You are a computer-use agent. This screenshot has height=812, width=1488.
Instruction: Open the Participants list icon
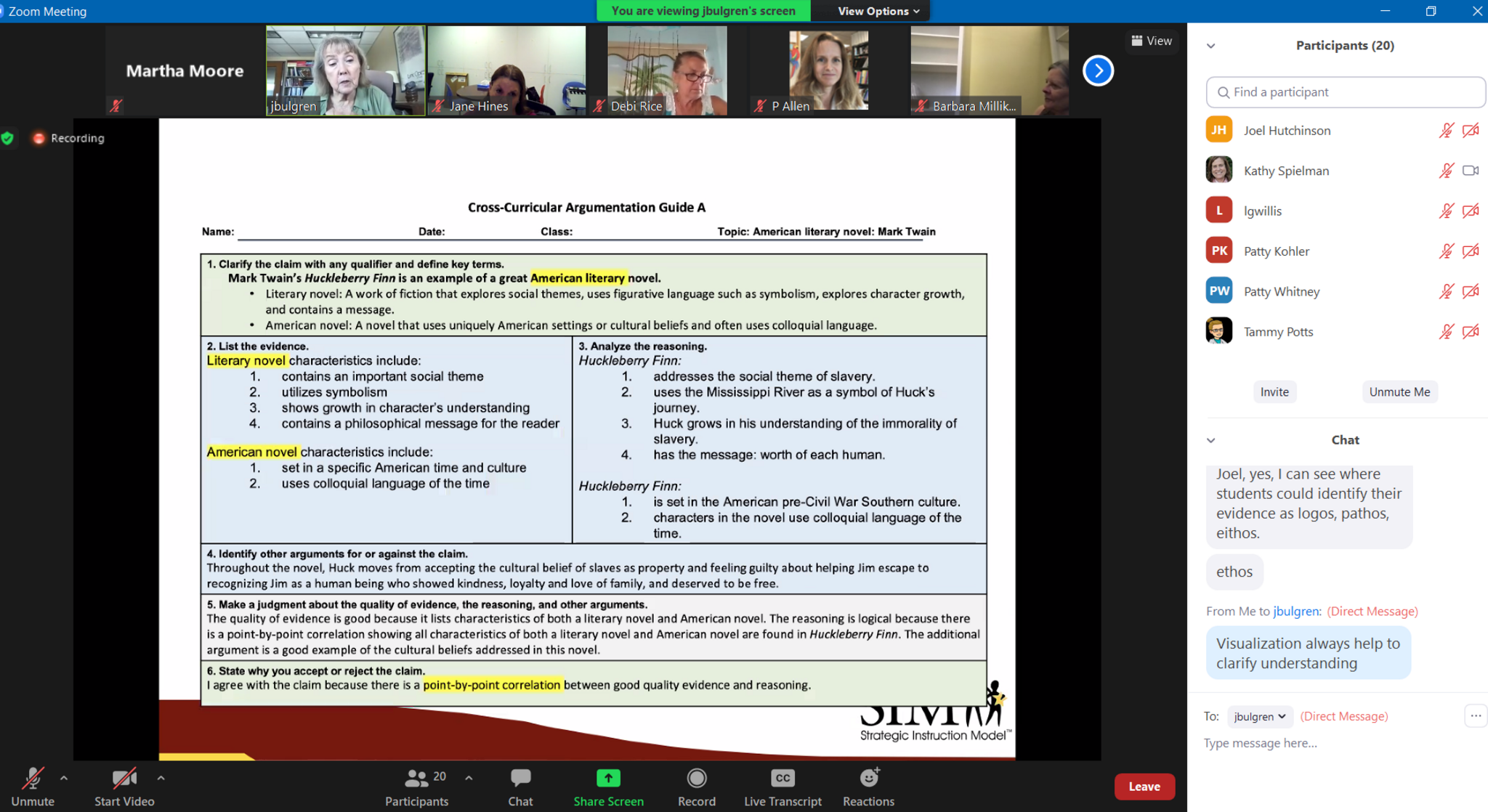416,779
